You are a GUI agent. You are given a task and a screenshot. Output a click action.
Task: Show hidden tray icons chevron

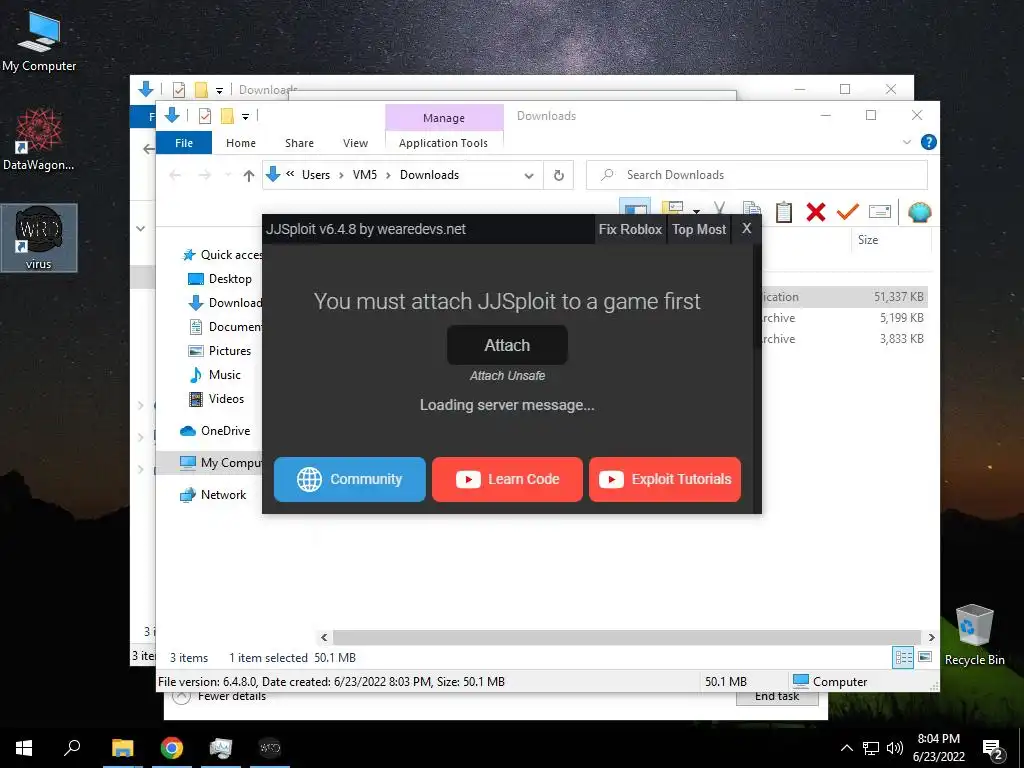(846, 748)
